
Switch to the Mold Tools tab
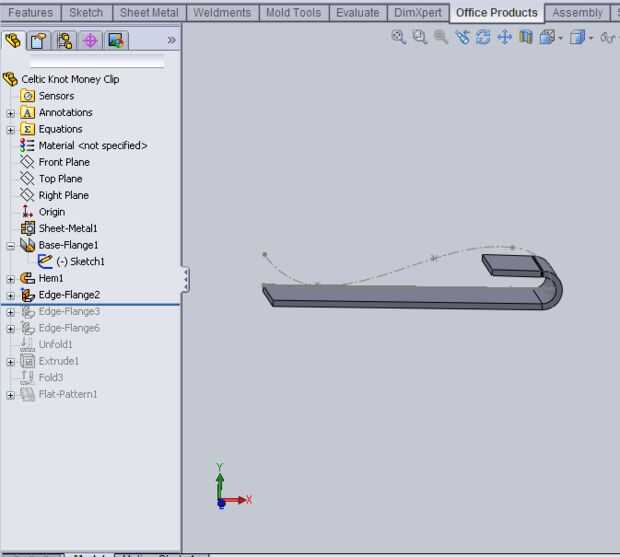coord(293,13)
